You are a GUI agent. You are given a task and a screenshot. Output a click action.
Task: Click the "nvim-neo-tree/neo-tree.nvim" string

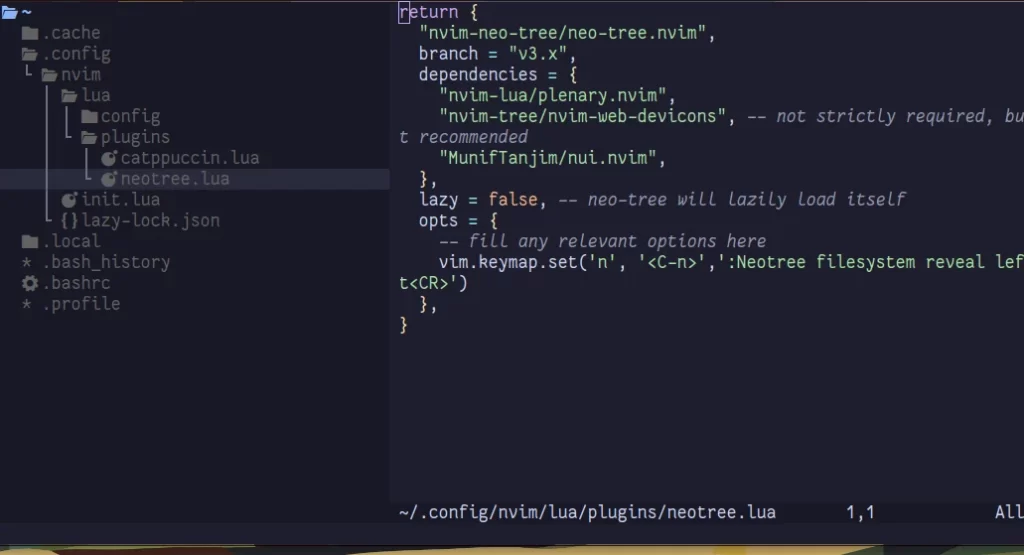[x=563, y=33]
